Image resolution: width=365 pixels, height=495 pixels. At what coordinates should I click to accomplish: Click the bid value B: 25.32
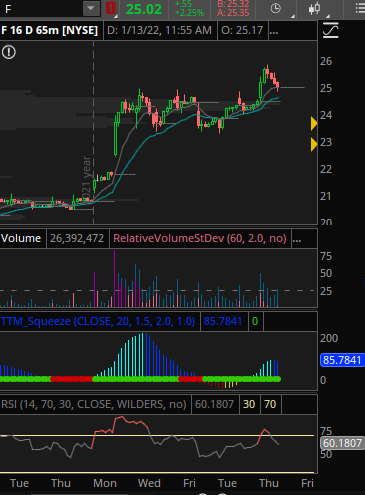(x=233, y=4)
